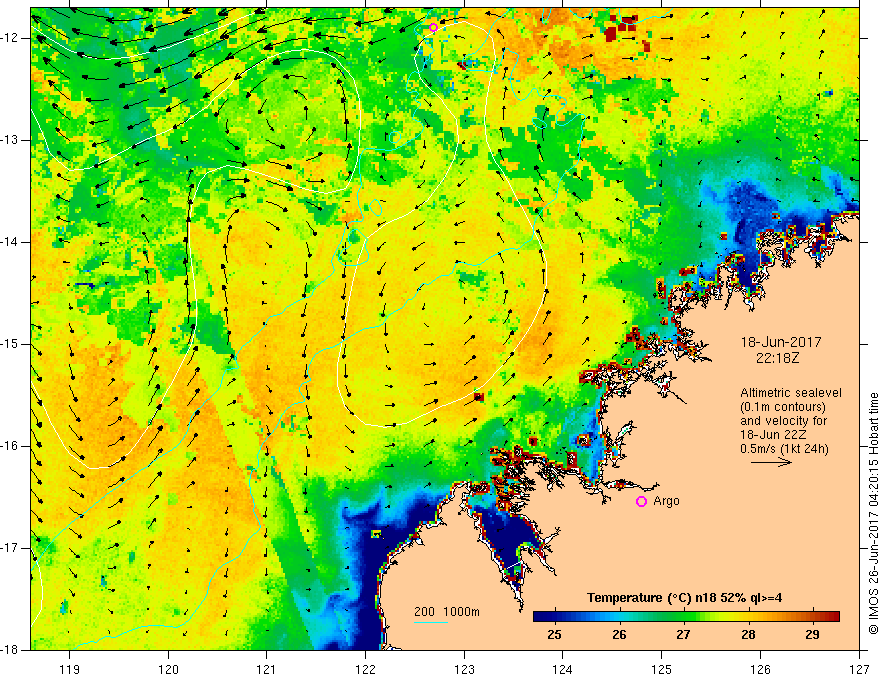Click the 0.5m/s velocity scale arrow
Viewport: 880px width, 680px height.
click(771, 462)
